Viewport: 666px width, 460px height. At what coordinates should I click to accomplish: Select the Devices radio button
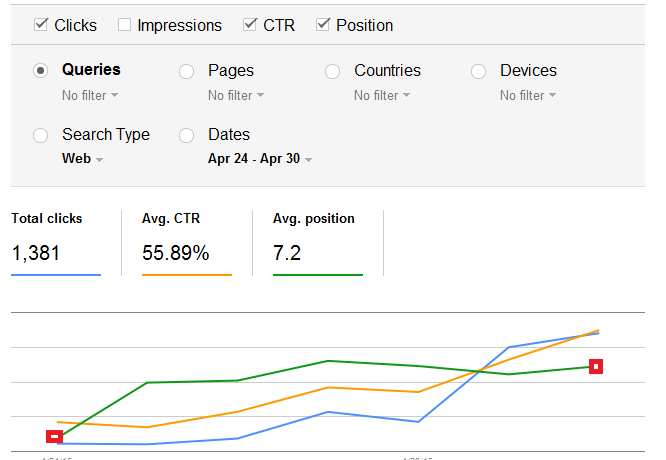click(479, 71)
